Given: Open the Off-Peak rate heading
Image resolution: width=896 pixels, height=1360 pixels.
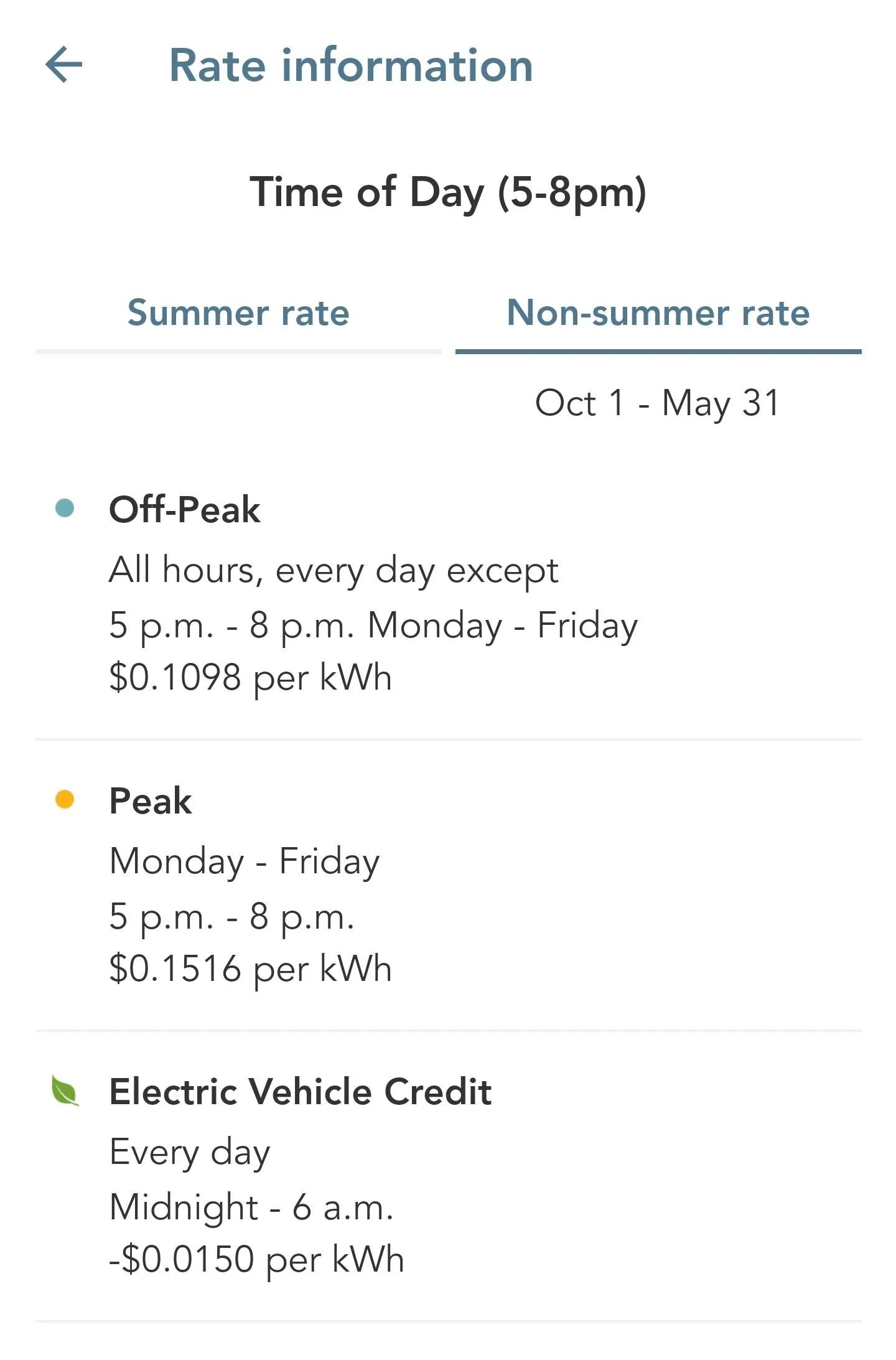Looking at the screenshot, I should click(x=184, y=509).
